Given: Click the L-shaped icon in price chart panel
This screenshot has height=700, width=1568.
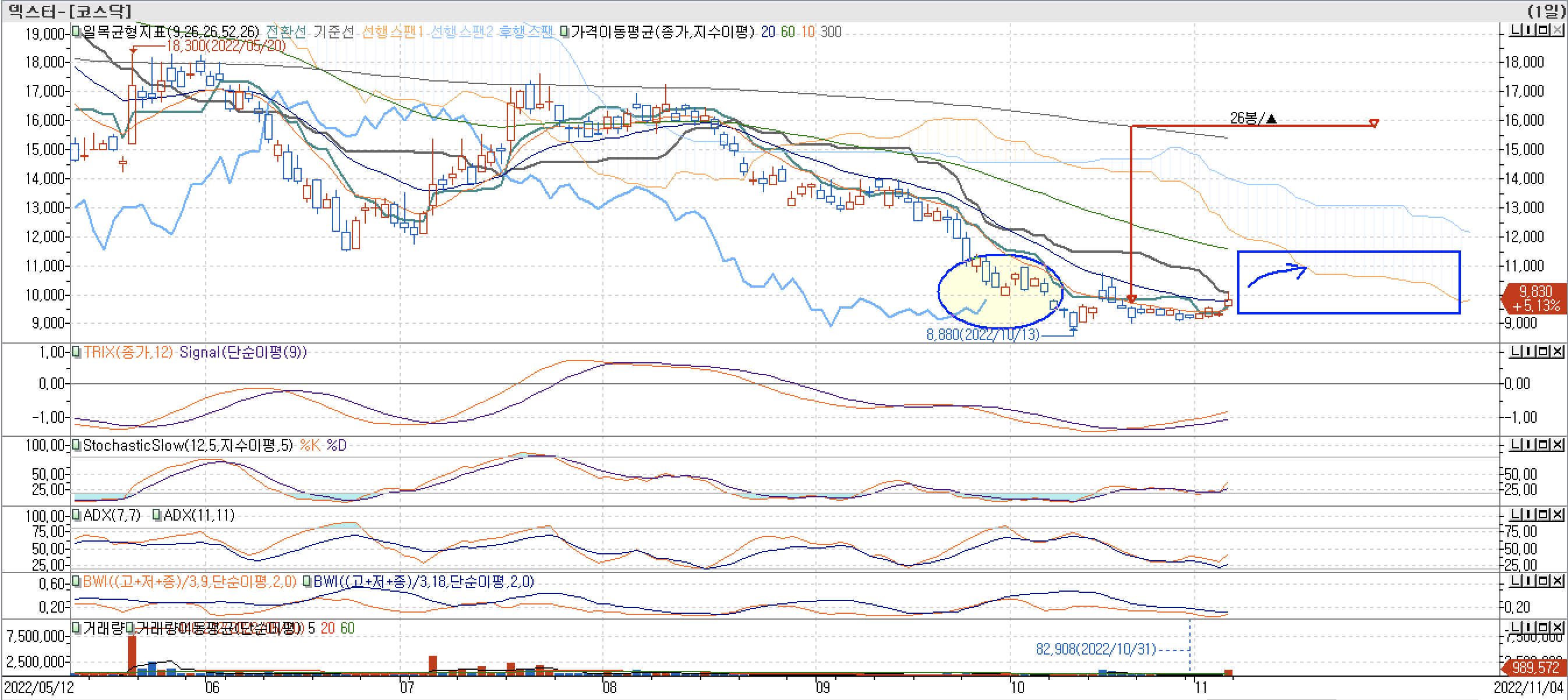Looking at the screenshot, I should (1515, 30).
